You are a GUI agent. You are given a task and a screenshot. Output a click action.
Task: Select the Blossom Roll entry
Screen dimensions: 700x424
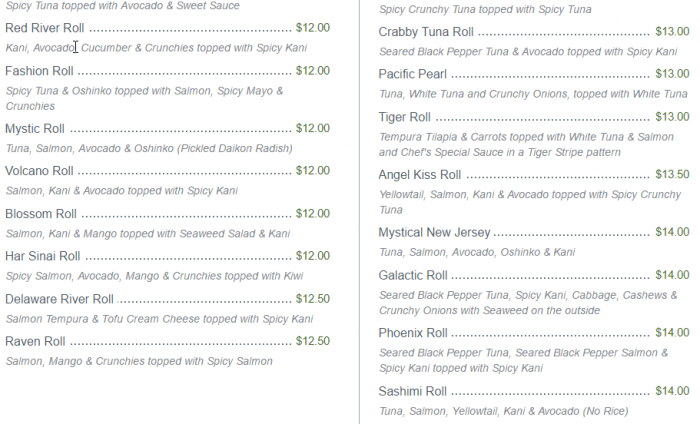point(41,214)
